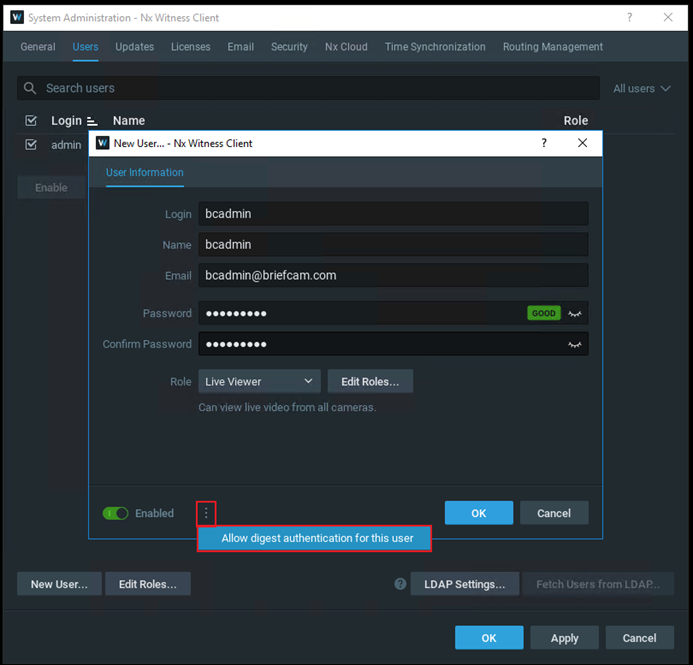Uncheck the admin user checkbox
The width and height of the screenshot is (693, 665).
[31, 144]
